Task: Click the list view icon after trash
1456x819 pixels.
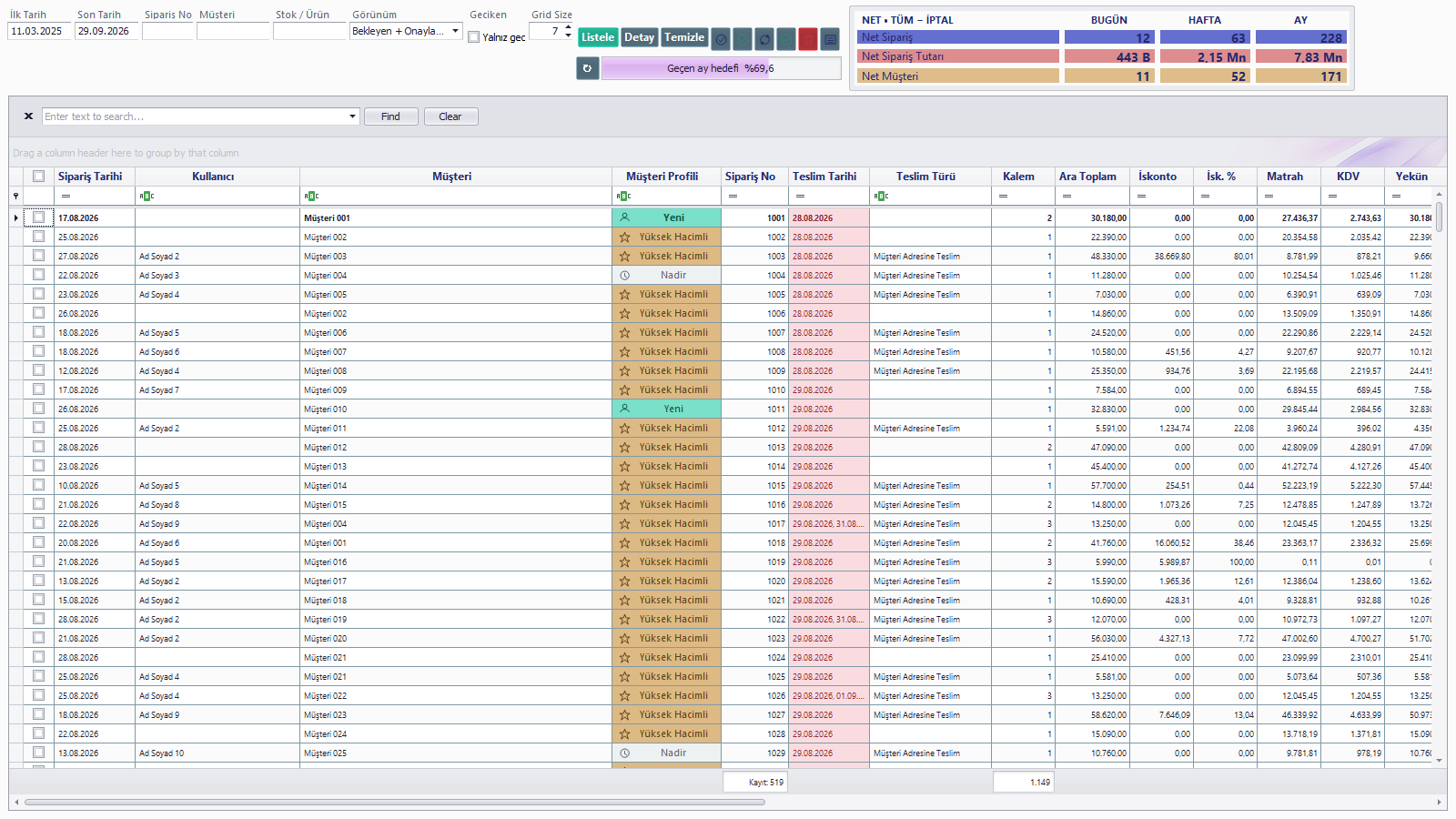Action: pos(830,38)
